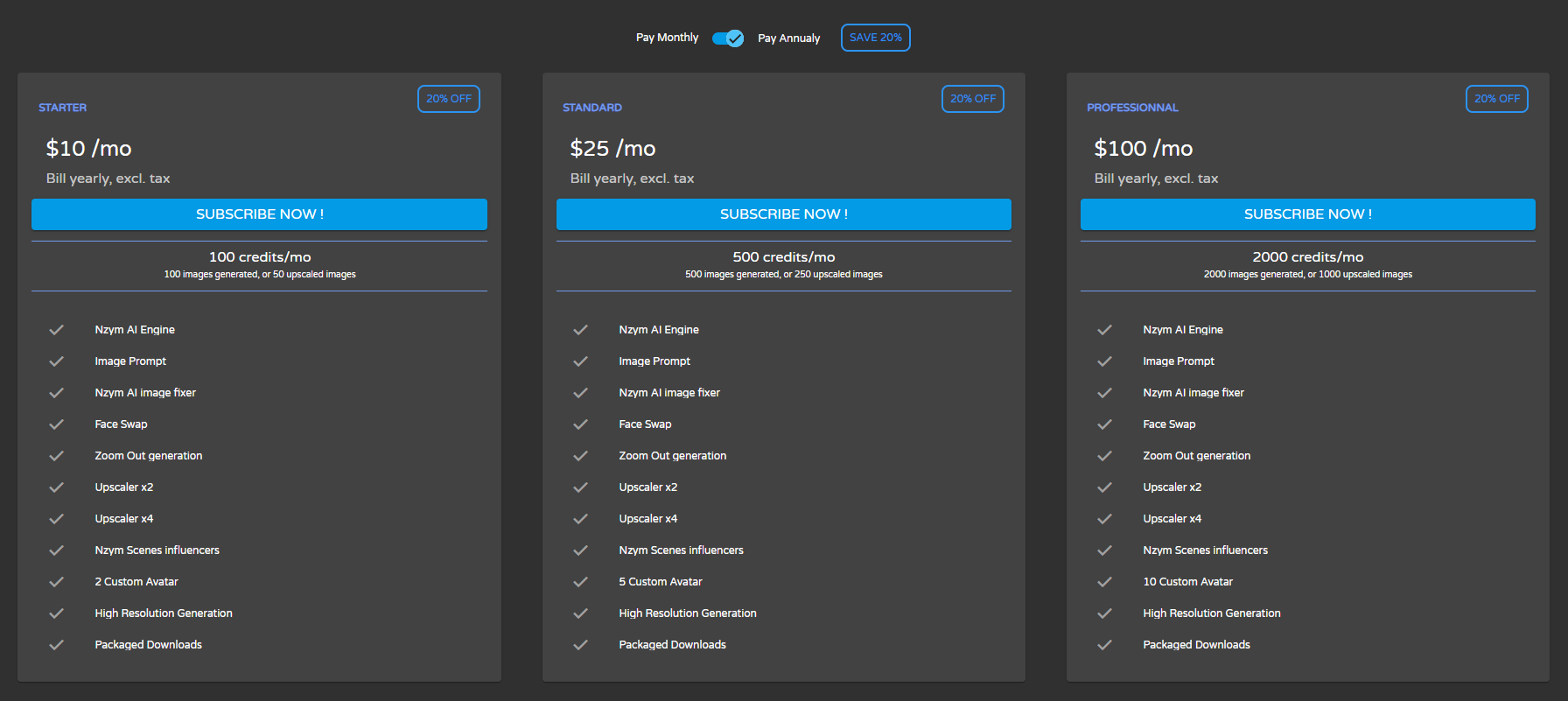The height and width of the screenshot is (701, 1568).
Task: Click checkmark next to Standard Image Prompt
Action: pos(580,361)
